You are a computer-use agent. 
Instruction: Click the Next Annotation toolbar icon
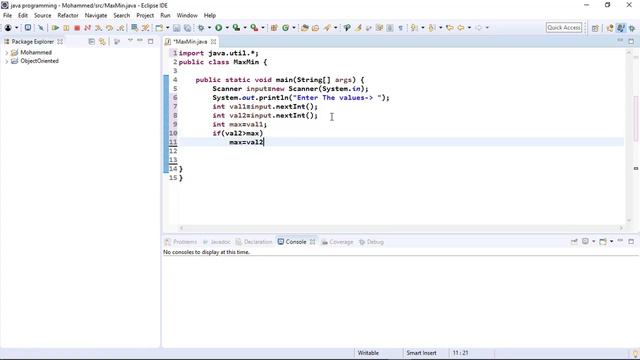(414, 28)
